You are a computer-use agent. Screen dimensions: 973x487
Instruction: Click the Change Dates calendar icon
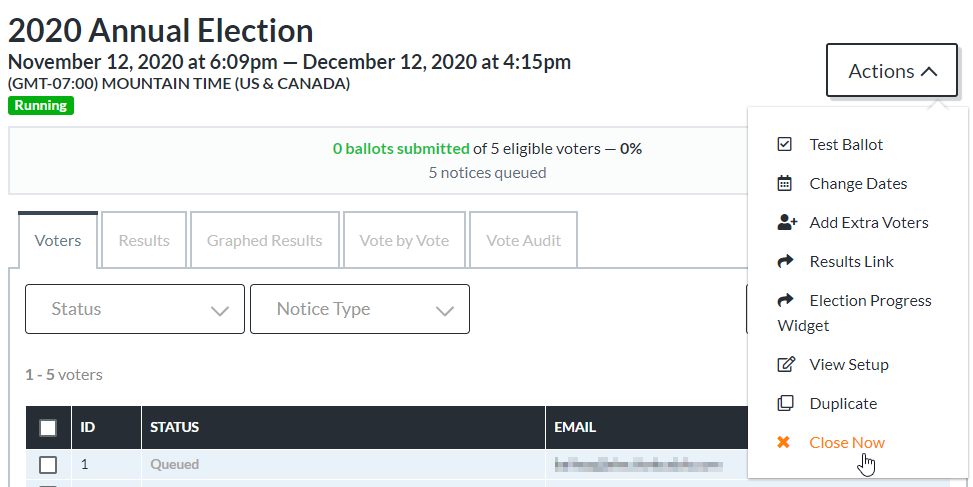784,184
